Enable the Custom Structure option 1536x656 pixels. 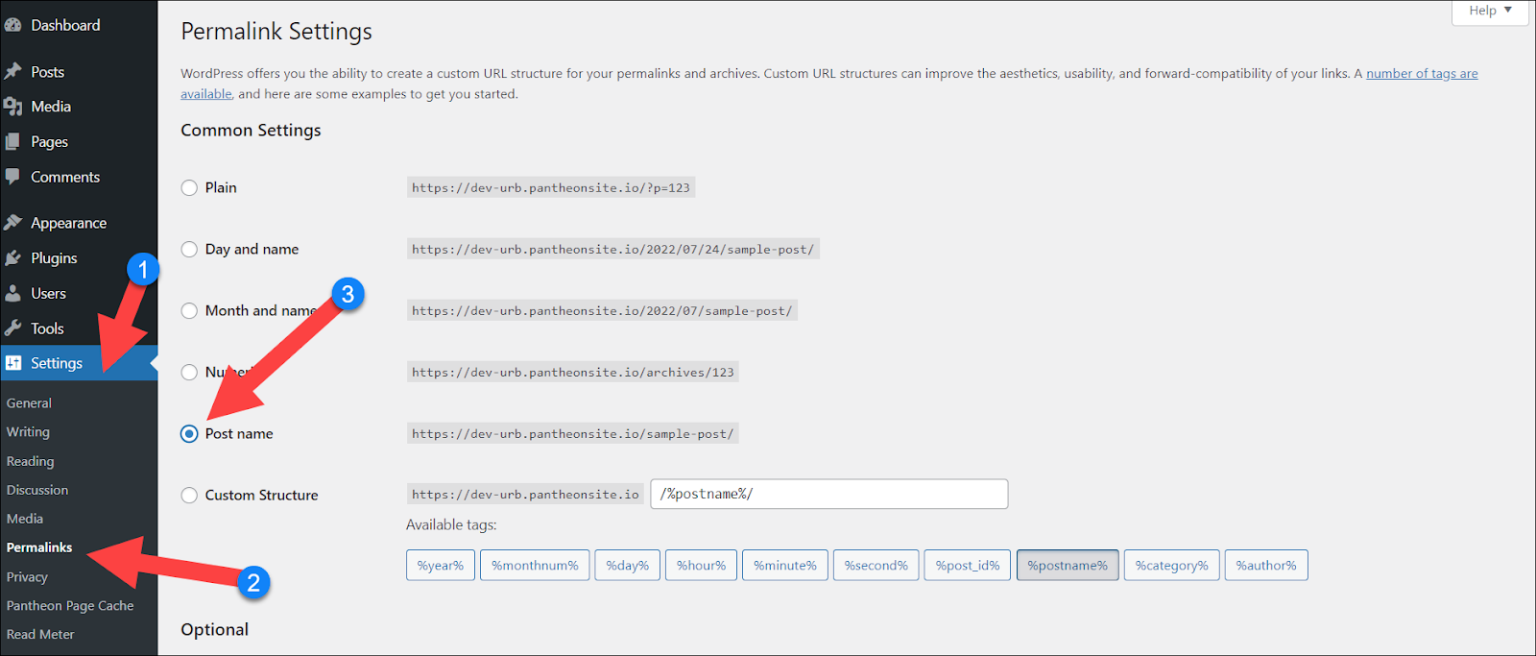tap(189, 494)
